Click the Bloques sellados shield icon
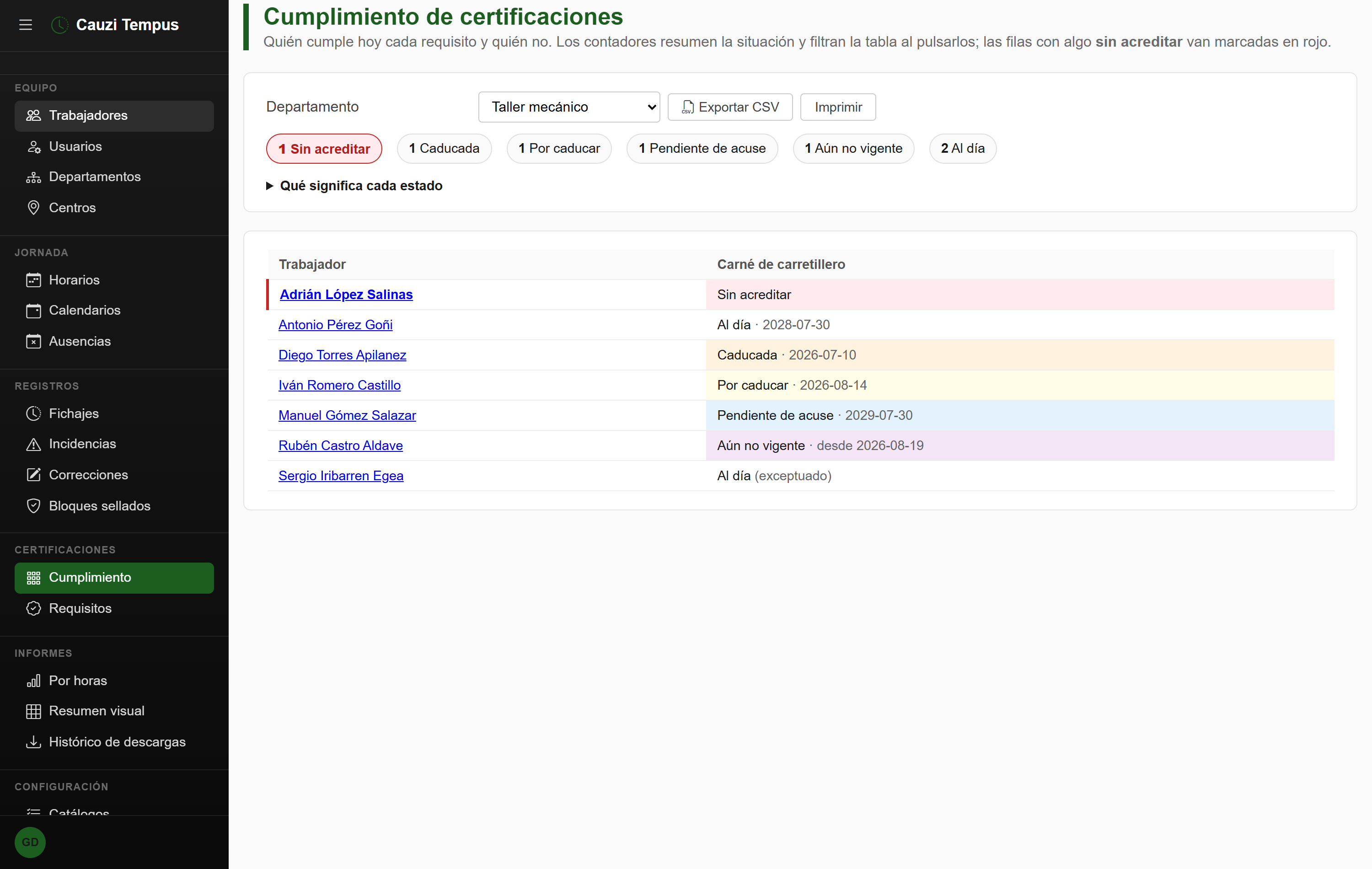 coord(34,506)
